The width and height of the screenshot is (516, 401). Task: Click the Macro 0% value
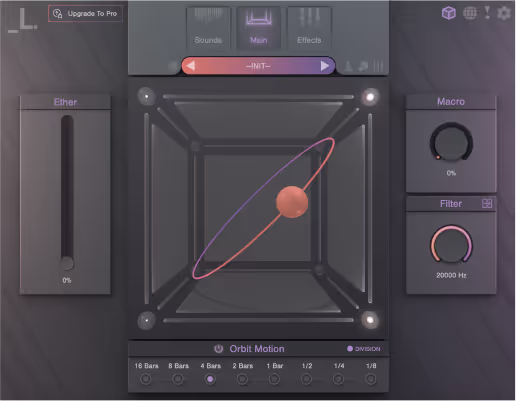(451, 173)
